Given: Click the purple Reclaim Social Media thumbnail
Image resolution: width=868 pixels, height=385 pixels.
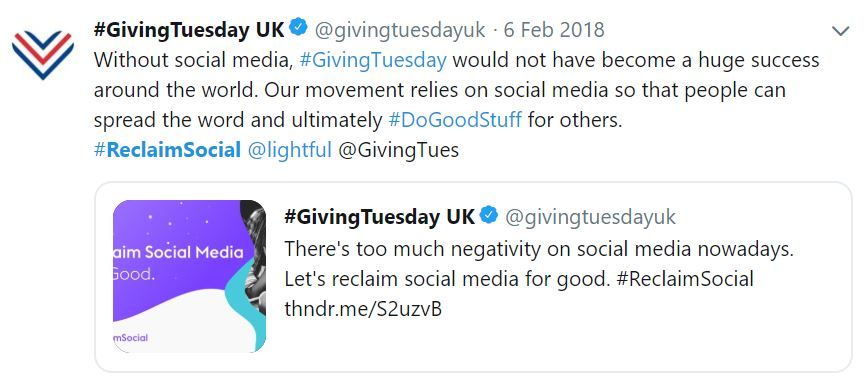Looking at the screenshot, I should tap(189, 276).
